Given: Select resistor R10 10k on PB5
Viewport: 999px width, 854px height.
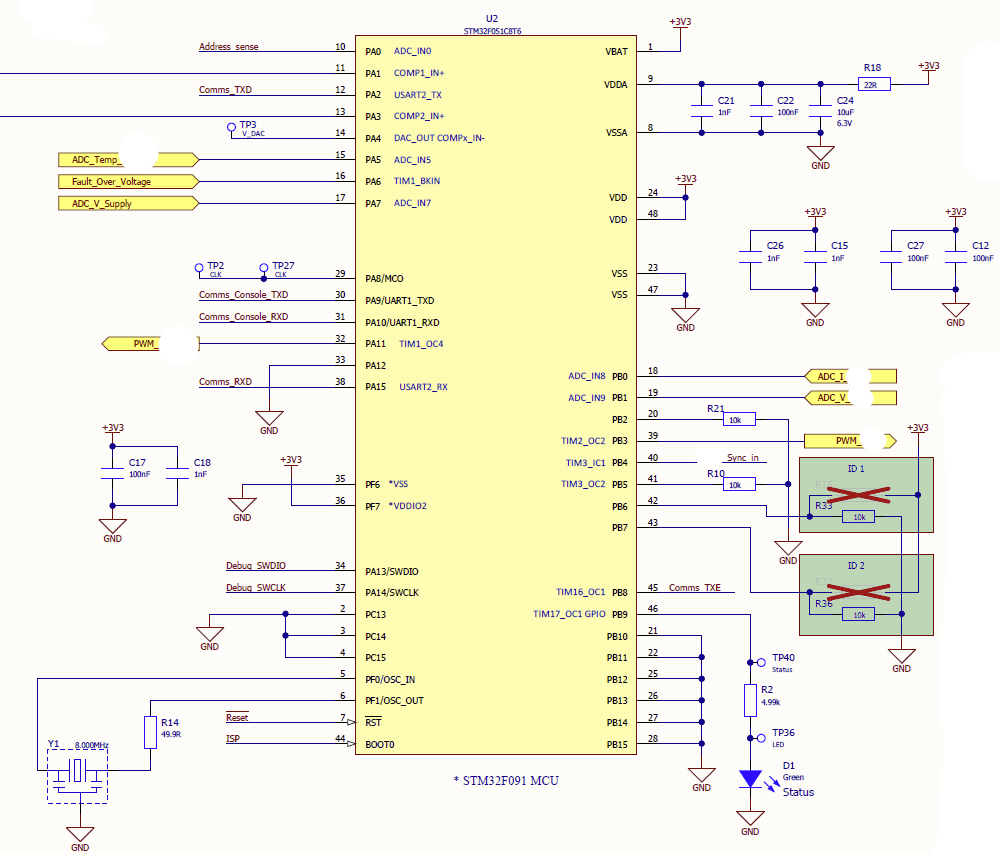Looking at the screenshot, I should pyautogui.click(x=739, y=484).
